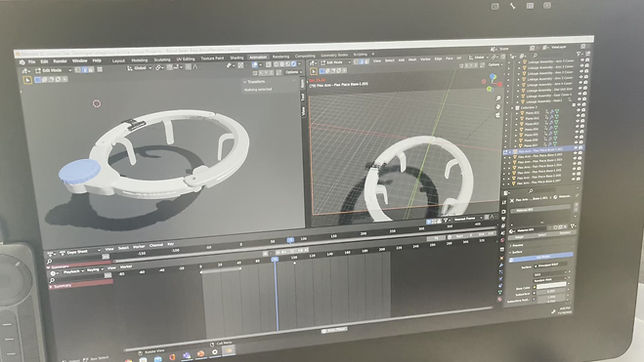Open the Playback popover in timeline
The width and height of the screenshot is (644, 362).
(73, 272)
